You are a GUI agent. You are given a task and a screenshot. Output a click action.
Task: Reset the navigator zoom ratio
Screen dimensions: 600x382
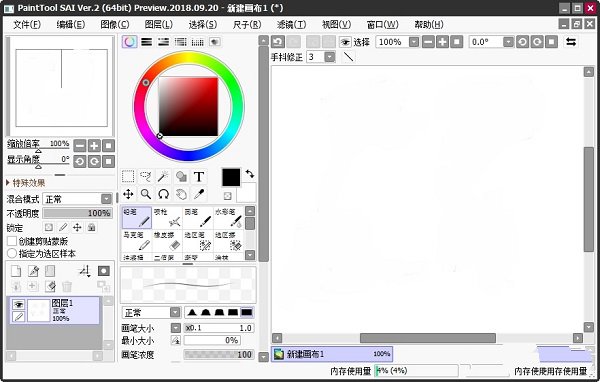[109, 145]
